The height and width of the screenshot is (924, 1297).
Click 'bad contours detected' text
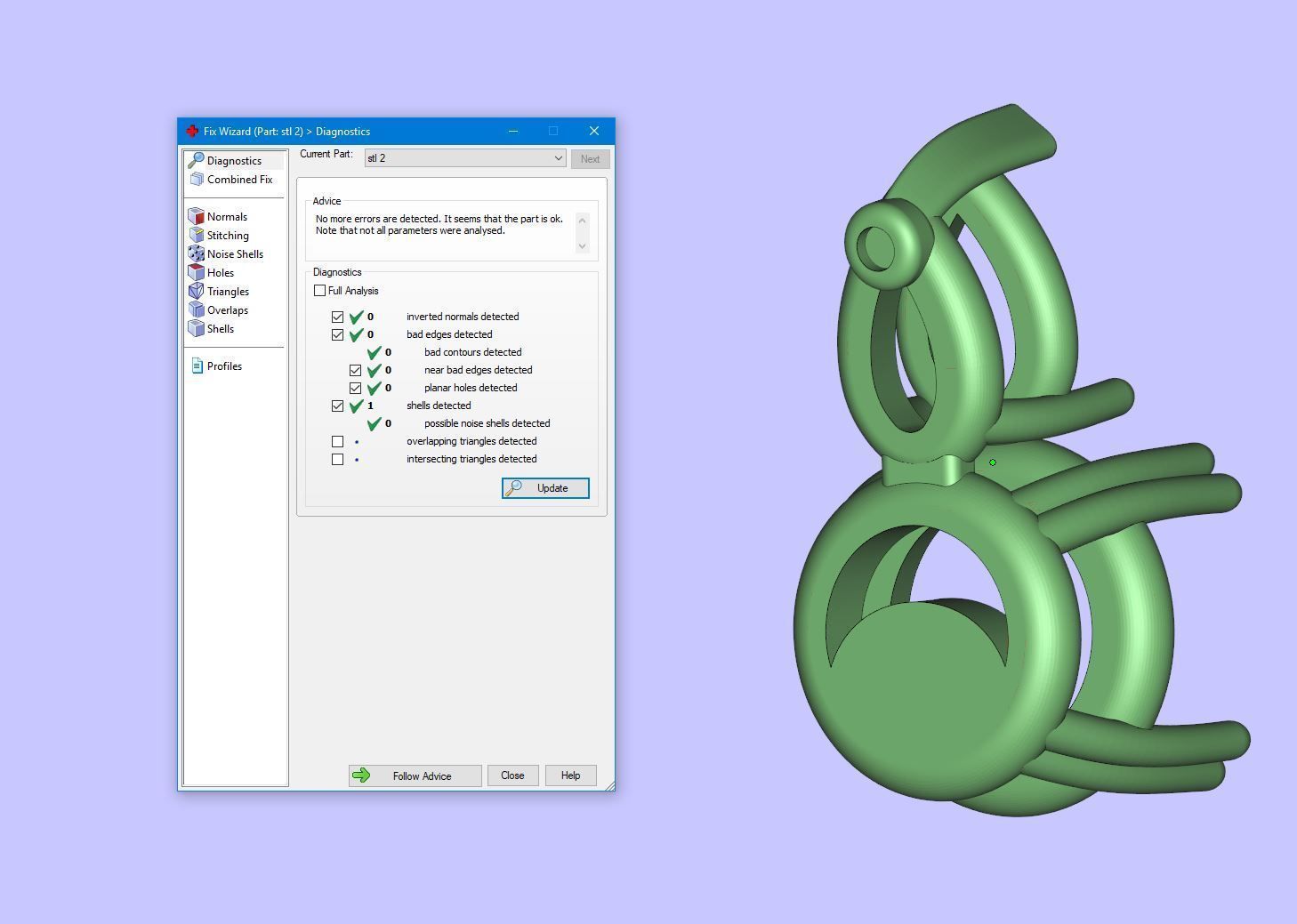coord(473,352)
